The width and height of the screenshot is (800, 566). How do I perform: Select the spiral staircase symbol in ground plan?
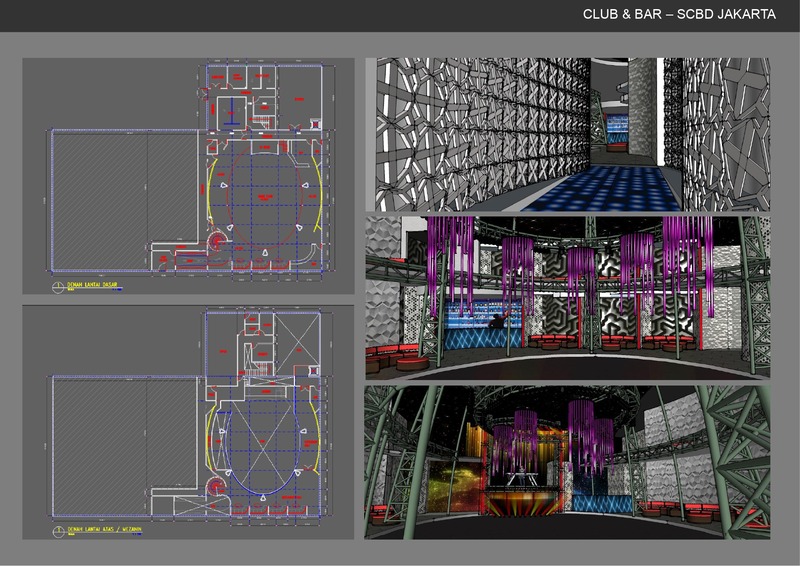[217, 239]
